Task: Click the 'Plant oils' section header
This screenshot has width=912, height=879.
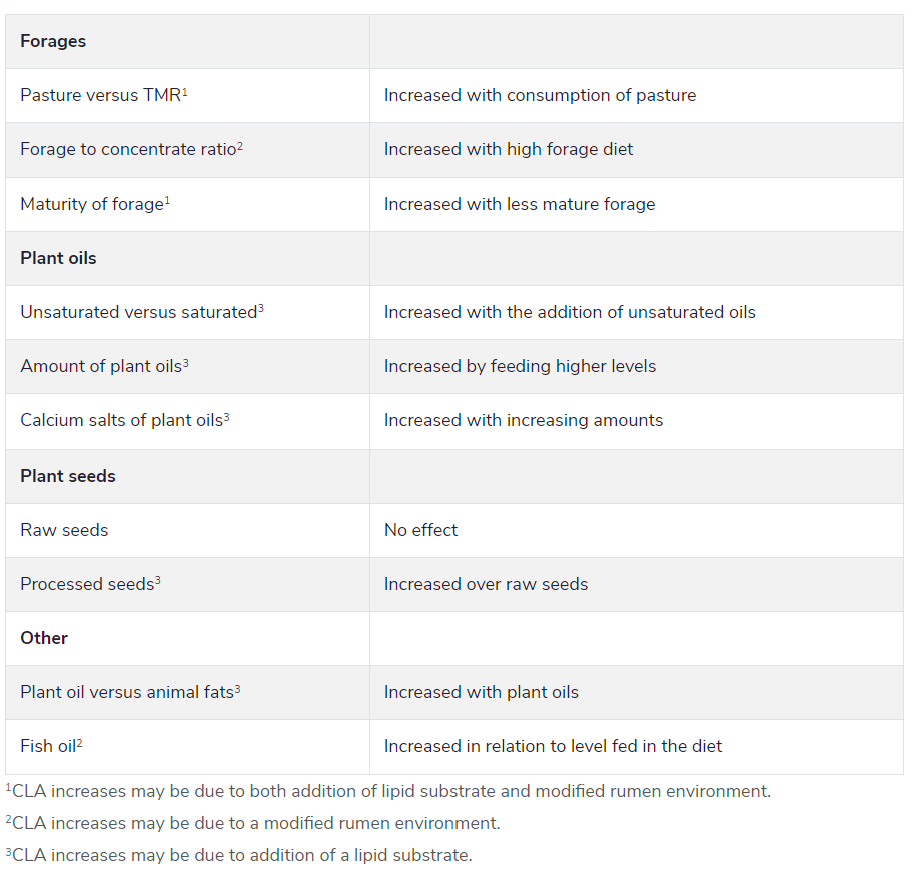Action: (58, 258)
